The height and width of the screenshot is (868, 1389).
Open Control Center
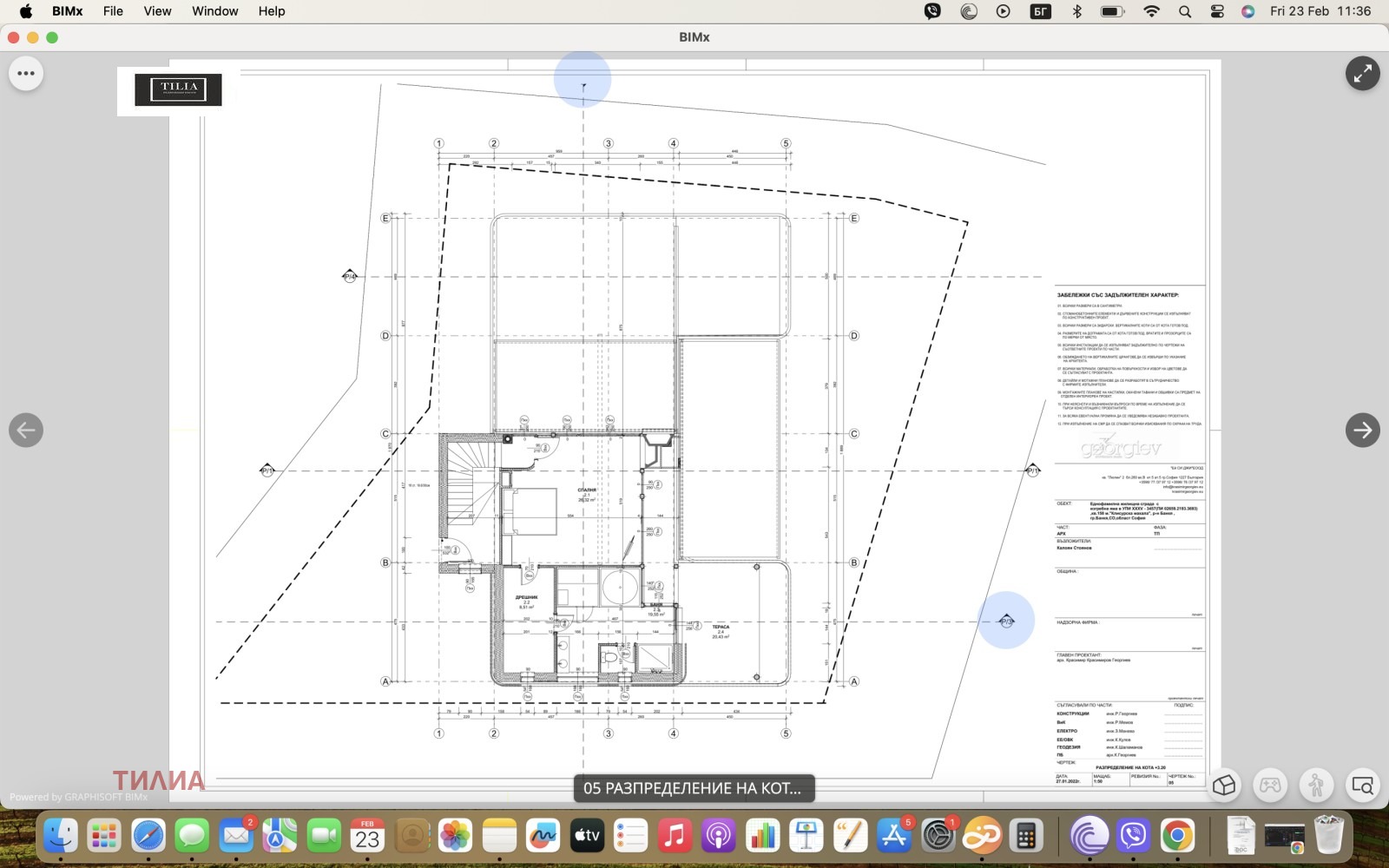click(1217, 11)
